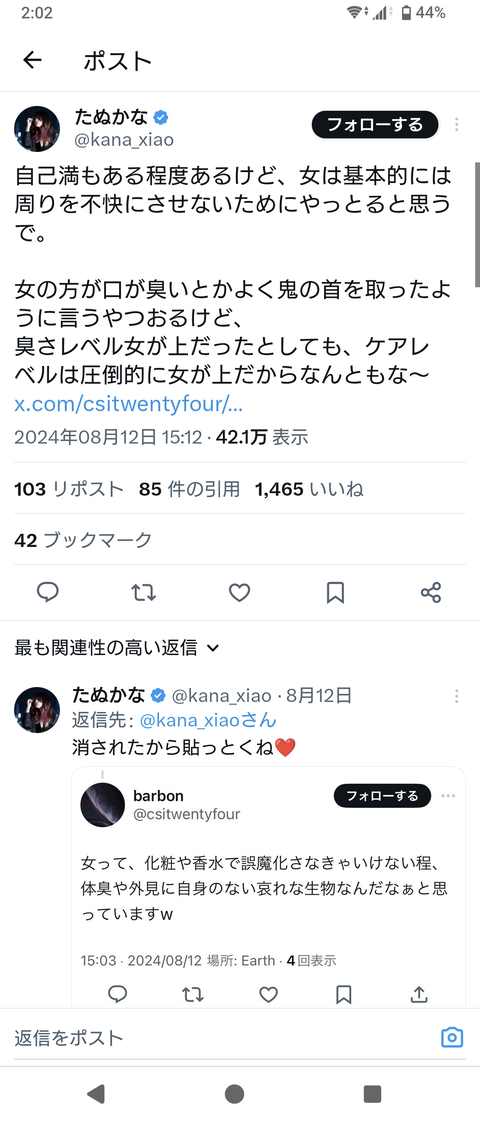Open the three-dot menu on the reply post
This screenshot has width=480, height=1121.
click(x=456, y=696)
